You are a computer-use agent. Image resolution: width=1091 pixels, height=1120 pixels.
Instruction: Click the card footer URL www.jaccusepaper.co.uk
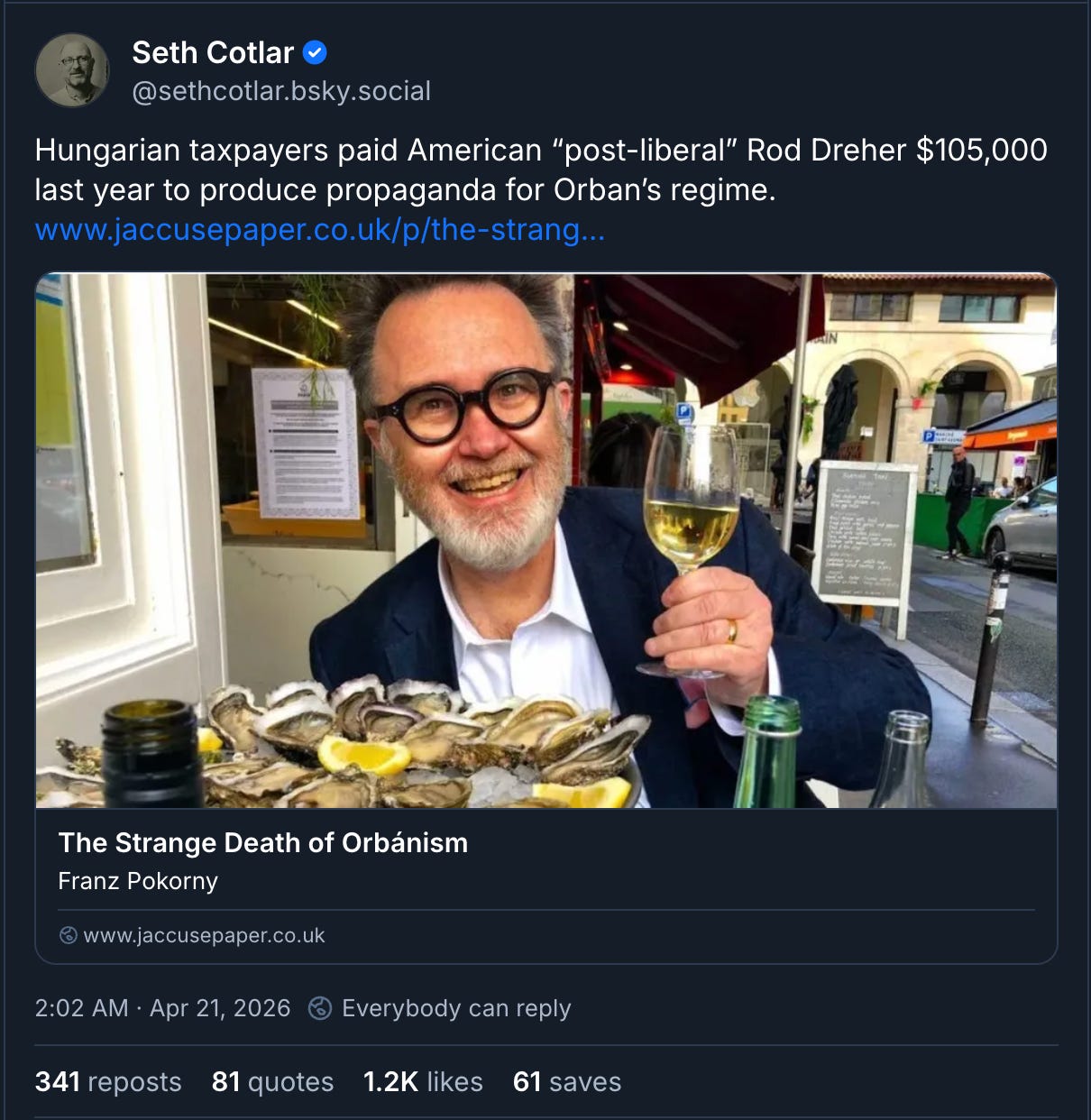(x=205, y=935)
